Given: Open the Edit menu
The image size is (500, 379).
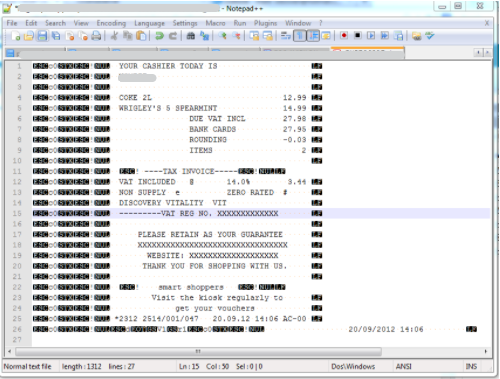Looking at the screenshot, I should tap(31, 23).
